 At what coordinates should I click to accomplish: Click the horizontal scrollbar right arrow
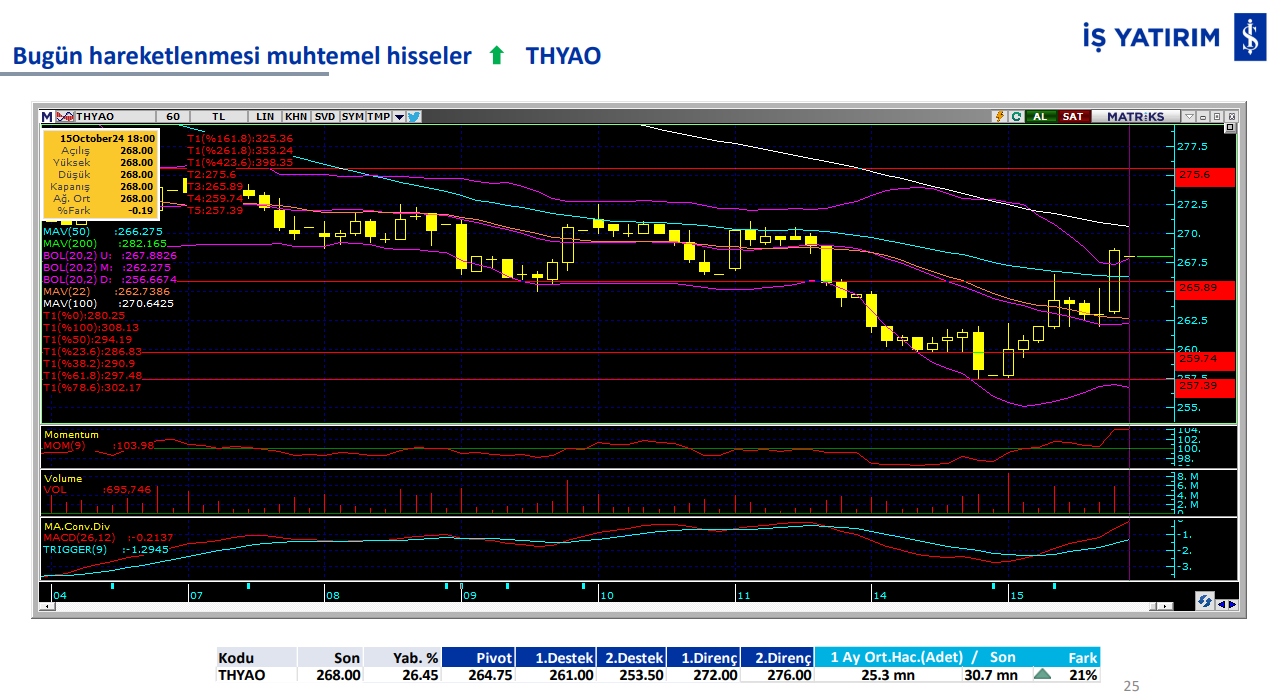tap(1232, 604)
